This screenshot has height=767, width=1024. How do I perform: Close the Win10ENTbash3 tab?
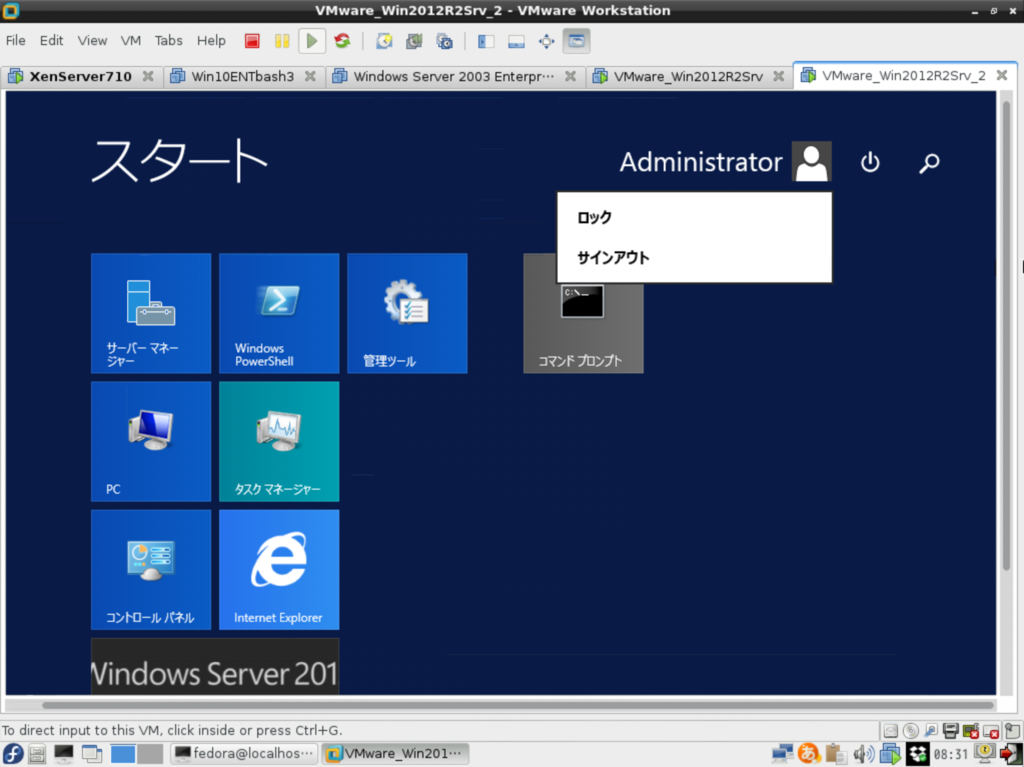point(310,76)
